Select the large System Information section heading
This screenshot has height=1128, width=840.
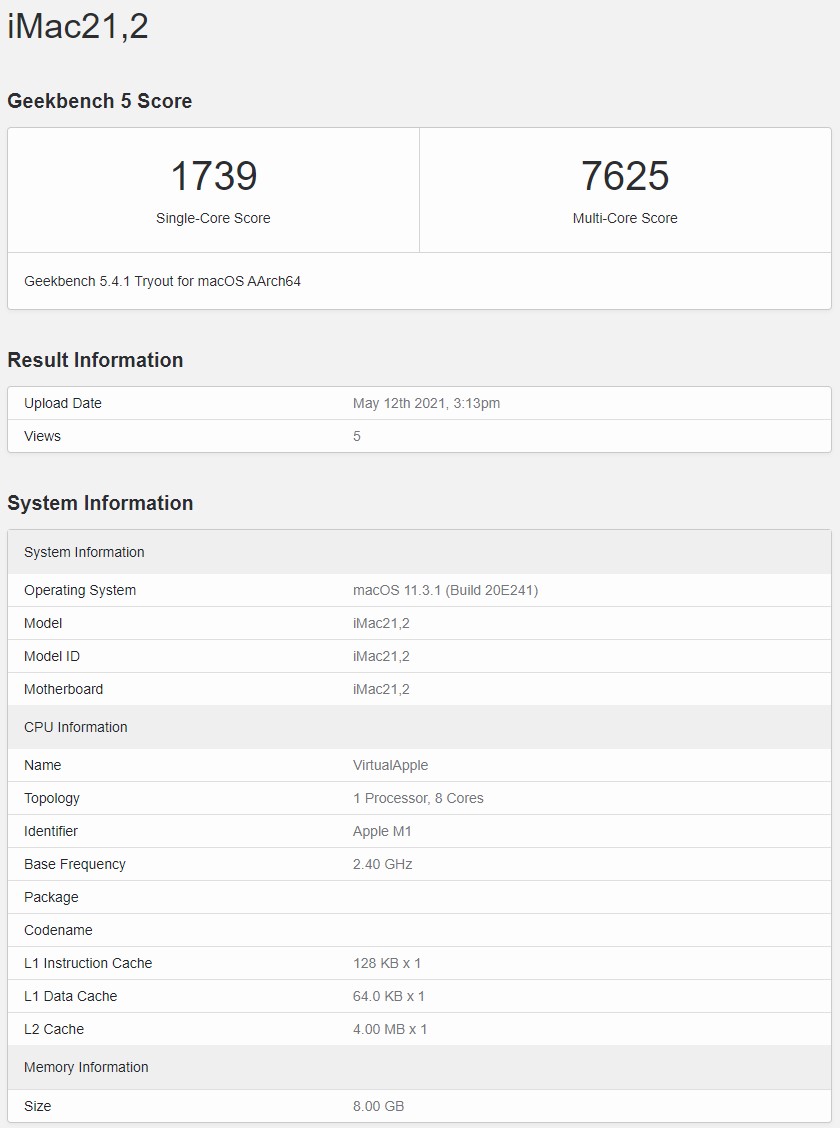coord(100,503)
